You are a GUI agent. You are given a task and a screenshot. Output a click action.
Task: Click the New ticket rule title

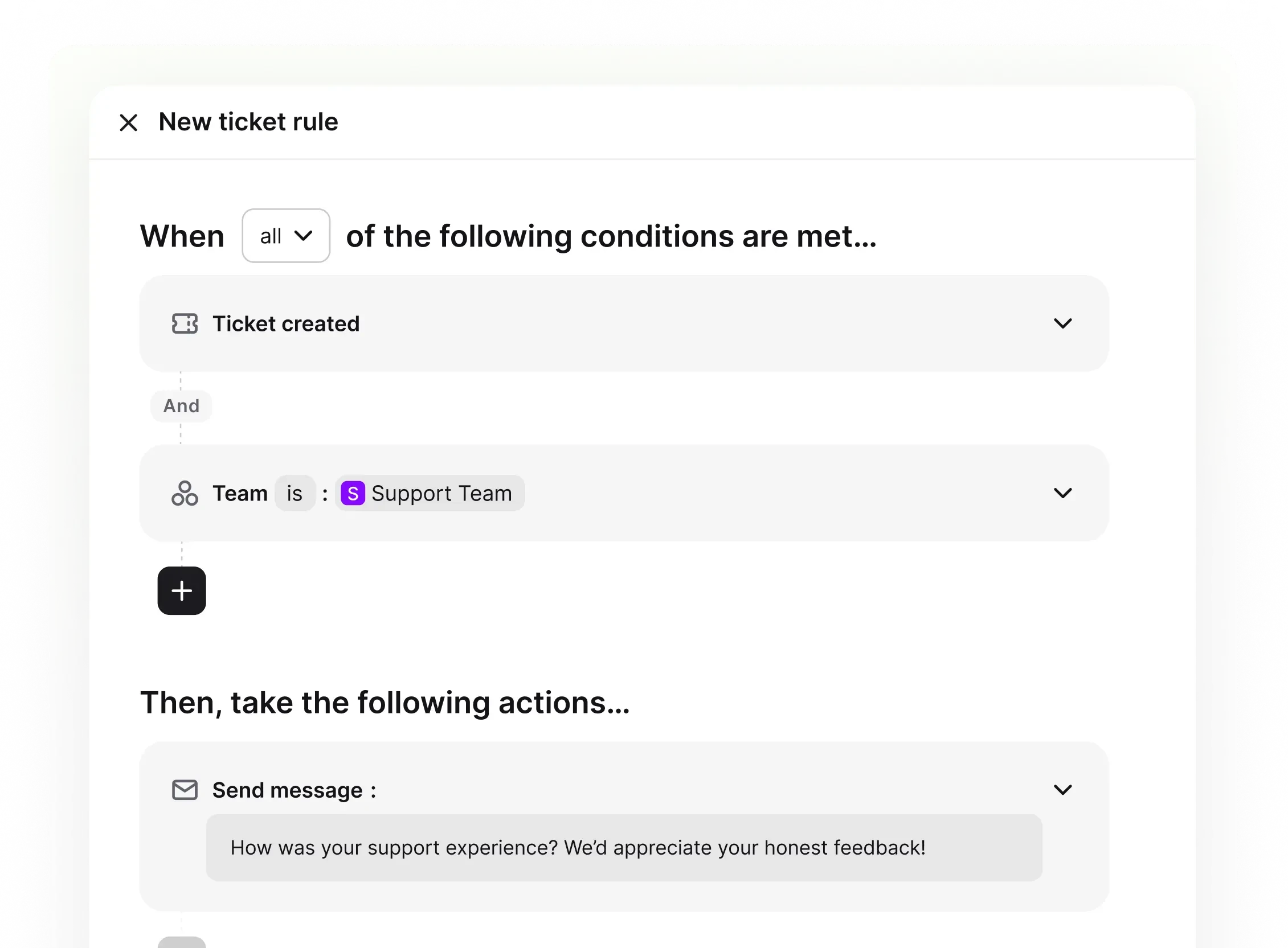pyautogui.click(x=248, y=122)
